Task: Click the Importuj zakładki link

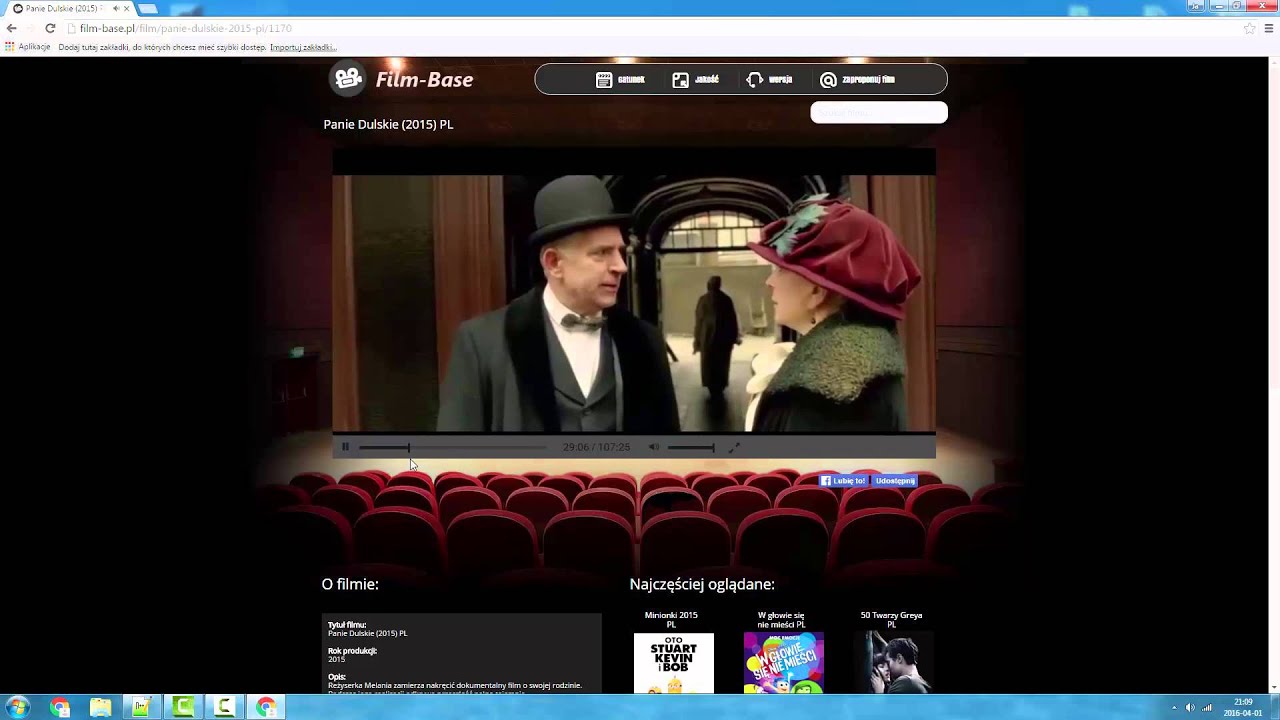Action: [x=303, y=47]
